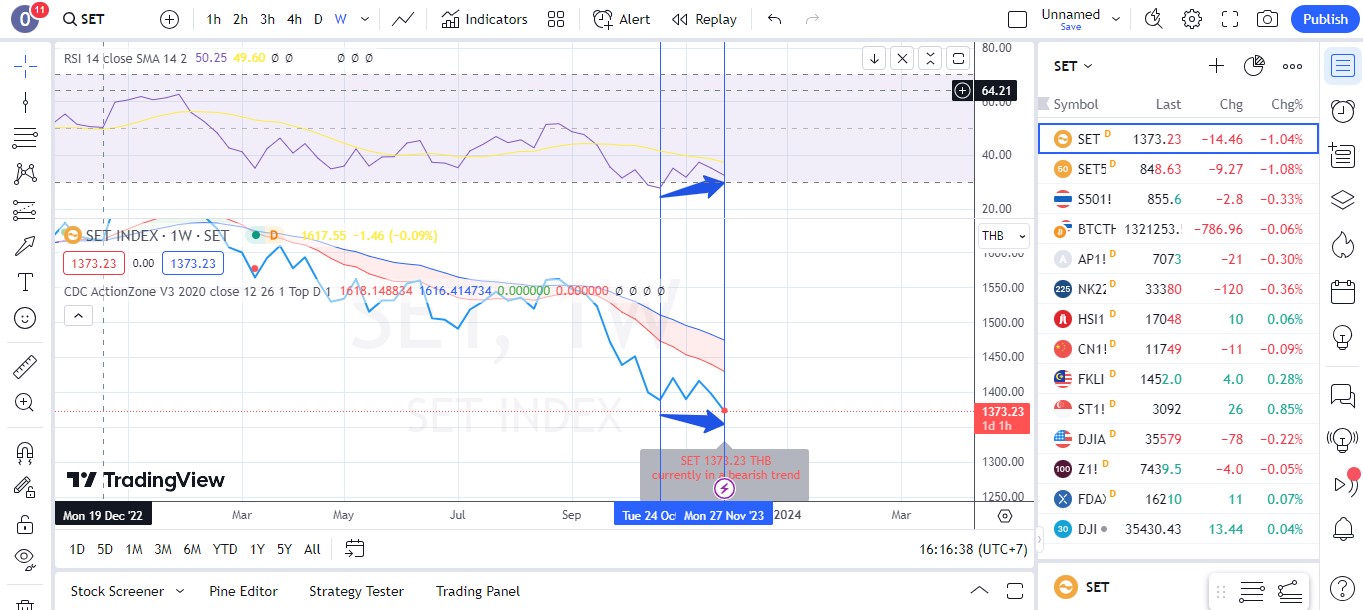Select the YTD date range
This screenshot has height=610, width=1363.
click(225, 549)
